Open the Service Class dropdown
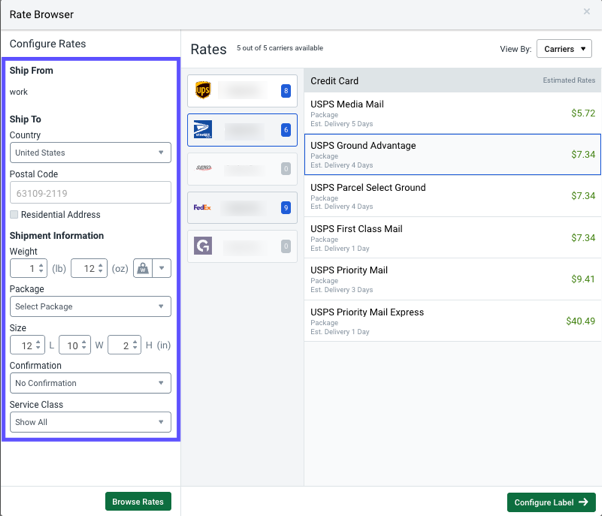 pos(91,422)
